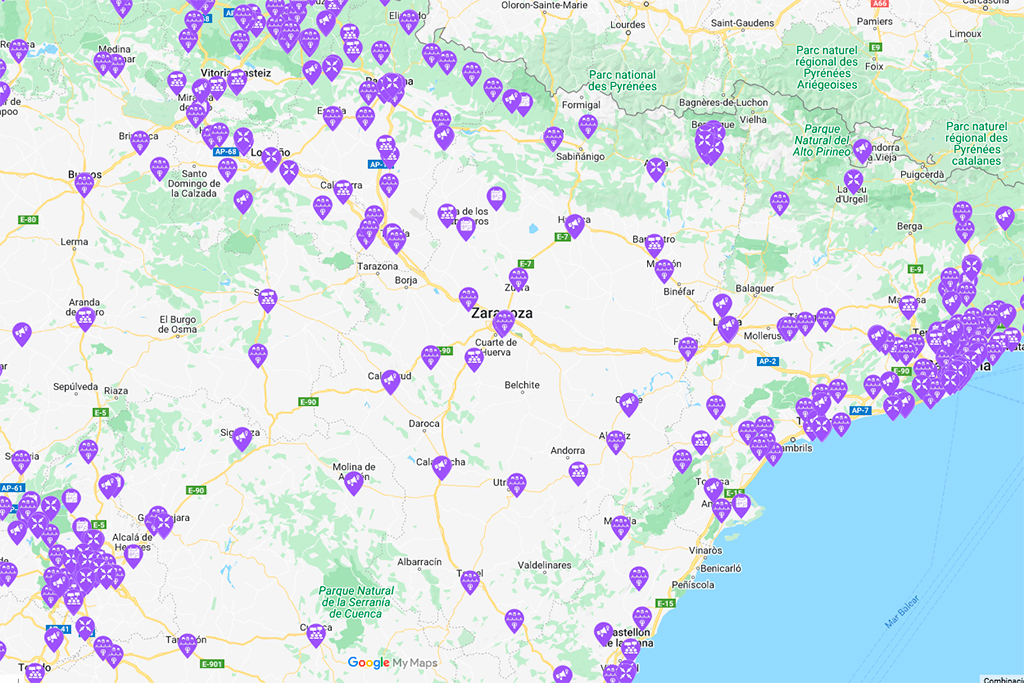Click the megaphone marker at Sigüenza
1024x683 pixels.
(242, 438)
